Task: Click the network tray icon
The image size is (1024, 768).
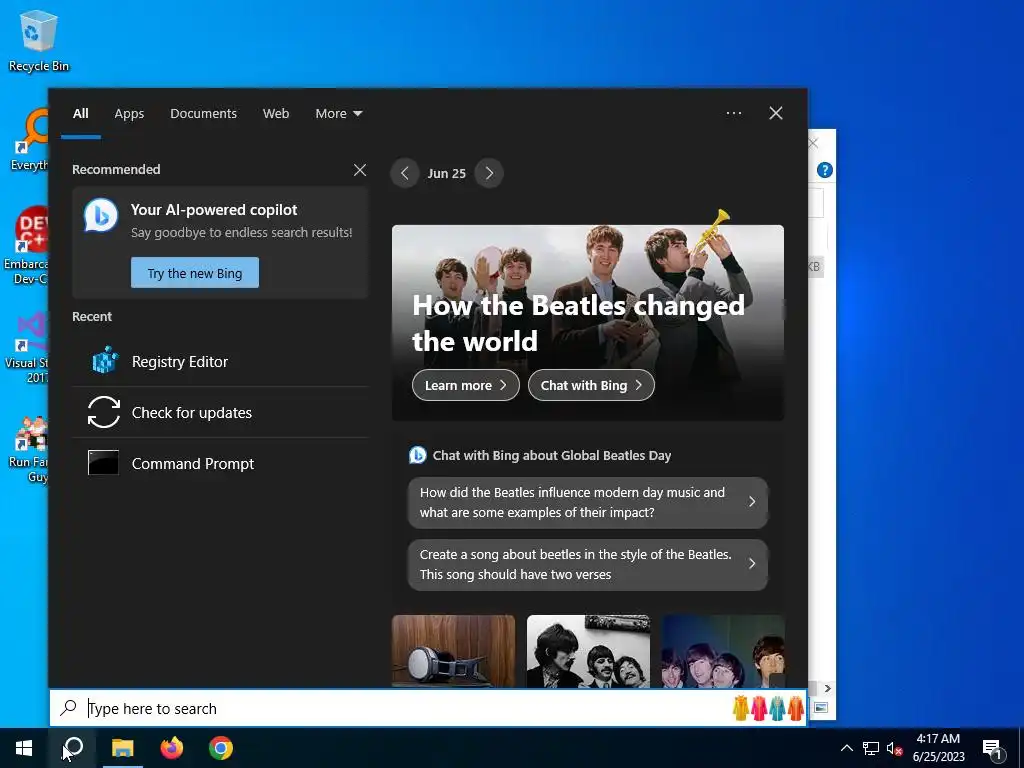Action: coord(871,748)
